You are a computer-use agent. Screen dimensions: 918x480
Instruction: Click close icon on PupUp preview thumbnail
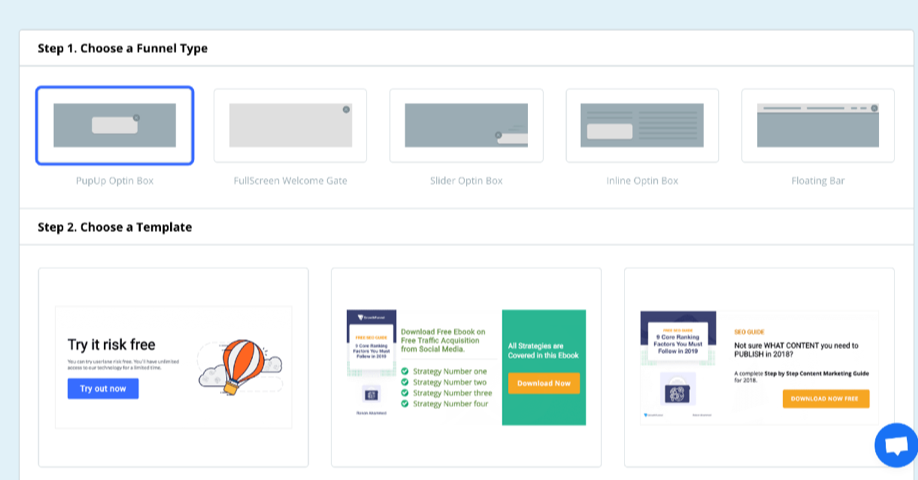pyautogui.click(x=137, y=118)
